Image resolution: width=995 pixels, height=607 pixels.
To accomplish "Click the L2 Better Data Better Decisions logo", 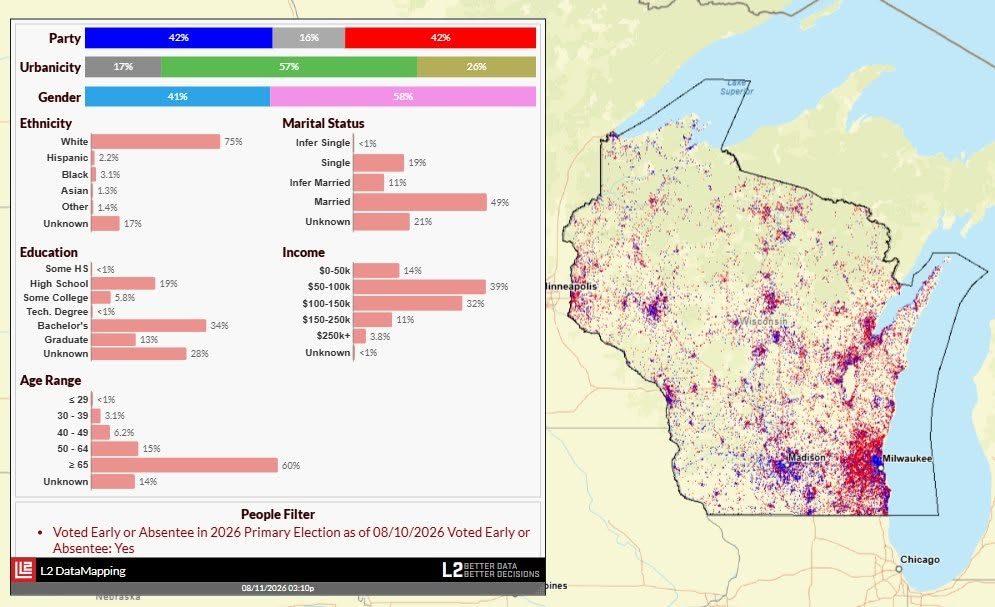I will coord(491,570).
